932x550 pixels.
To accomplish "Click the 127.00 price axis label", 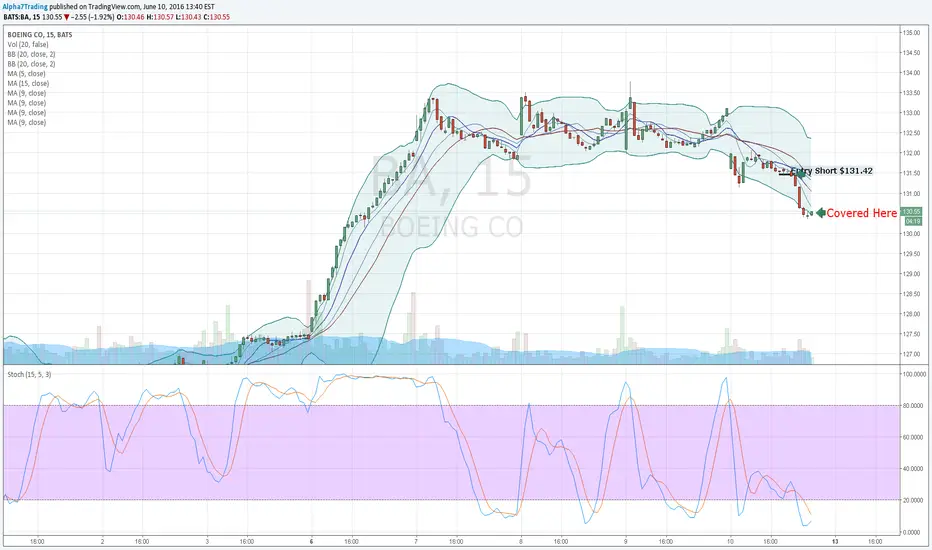I will pyautogui.click(x=912, y=355).
